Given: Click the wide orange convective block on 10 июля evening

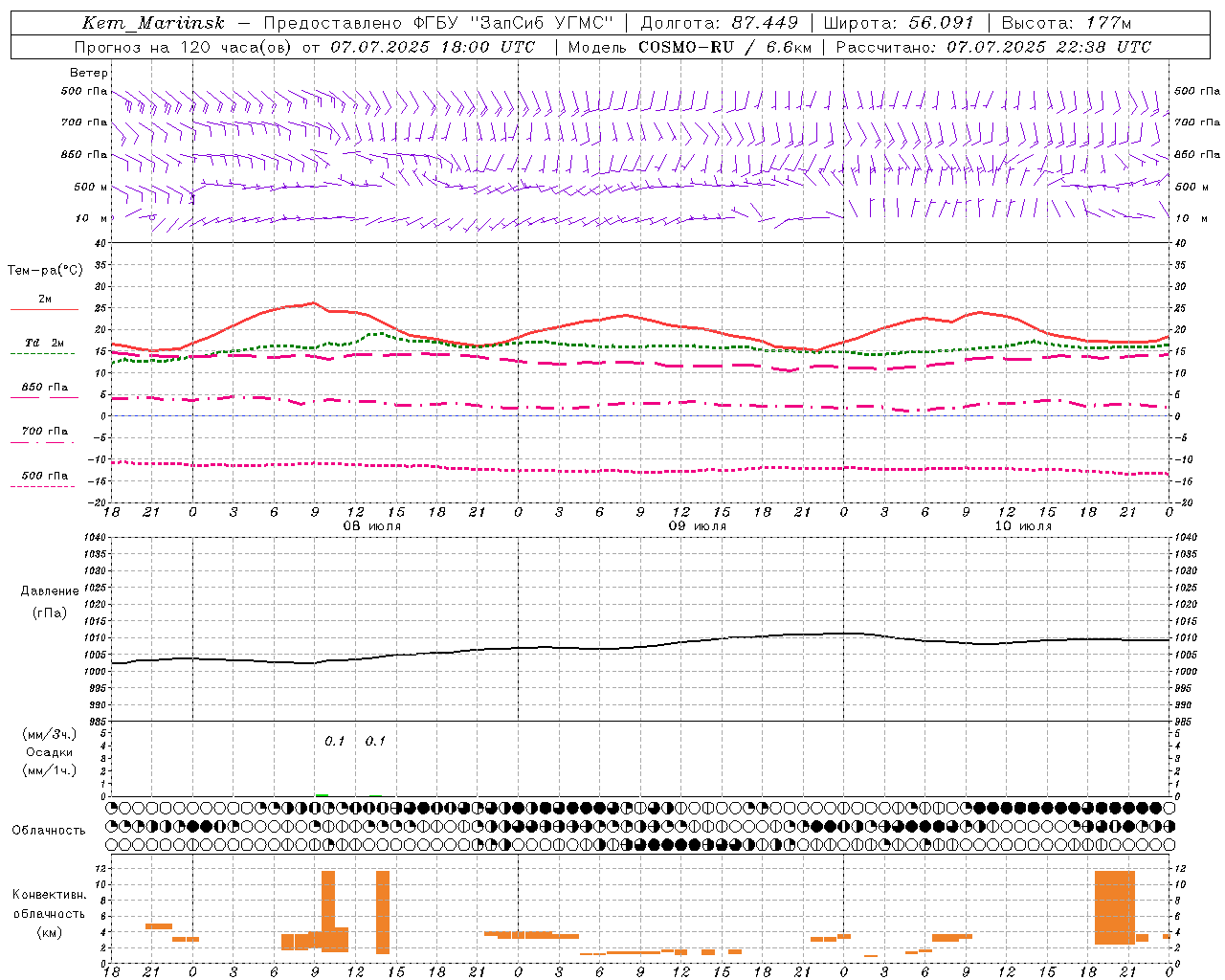Looking at the screenshot, I should (1115, 907).
